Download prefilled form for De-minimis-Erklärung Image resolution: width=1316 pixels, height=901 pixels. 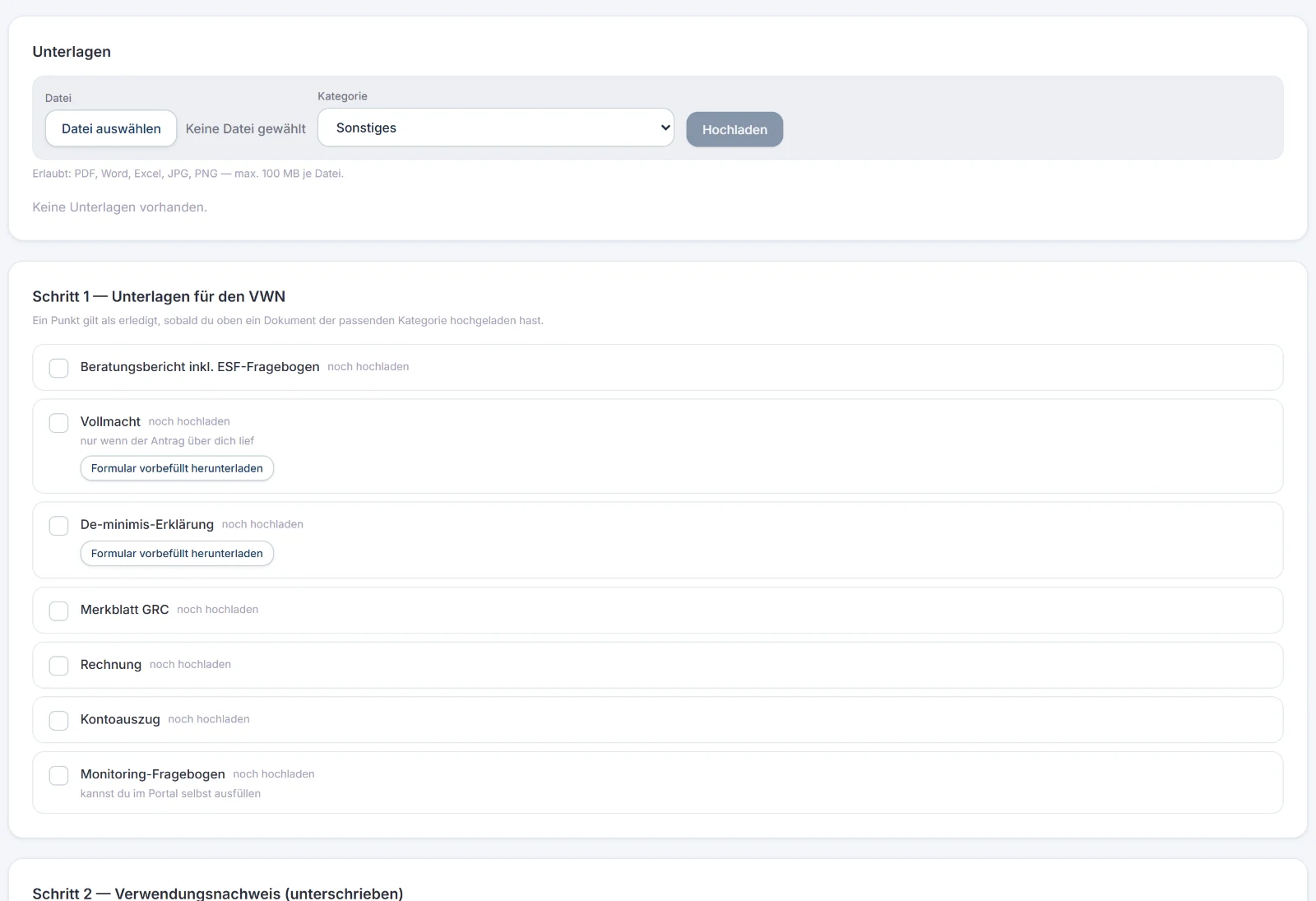tap(177, 554)
